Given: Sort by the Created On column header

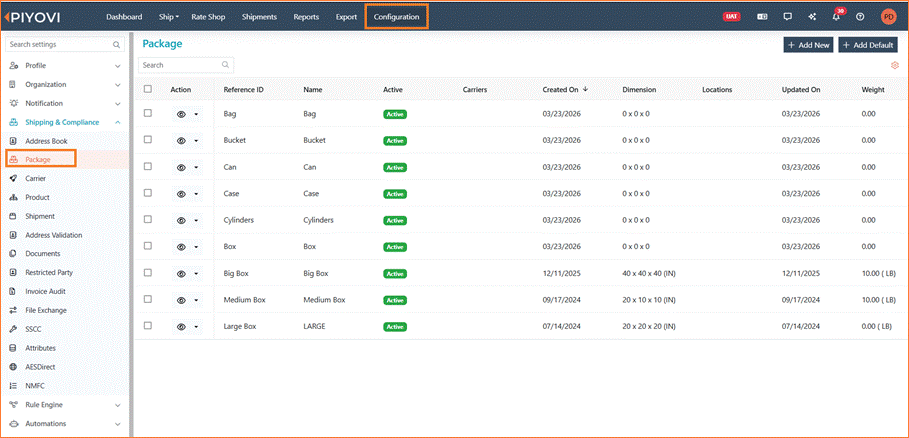Looking at the screenshot, I should [x=565, y=90].
